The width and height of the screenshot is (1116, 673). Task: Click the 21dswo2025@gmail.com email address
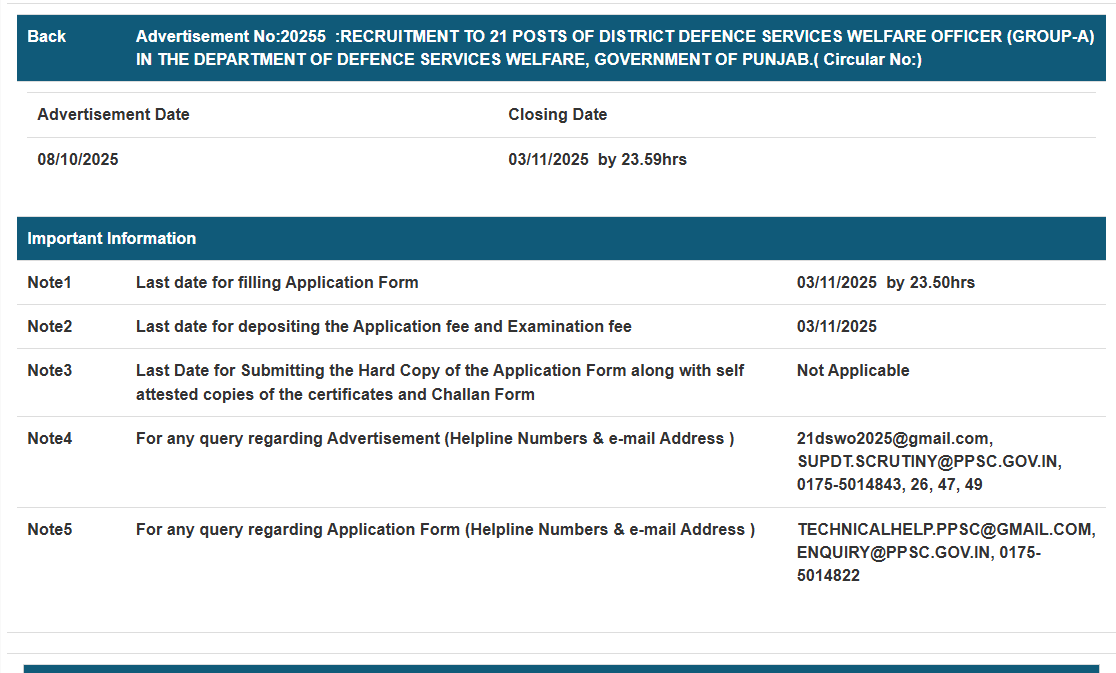pos(892,438)
